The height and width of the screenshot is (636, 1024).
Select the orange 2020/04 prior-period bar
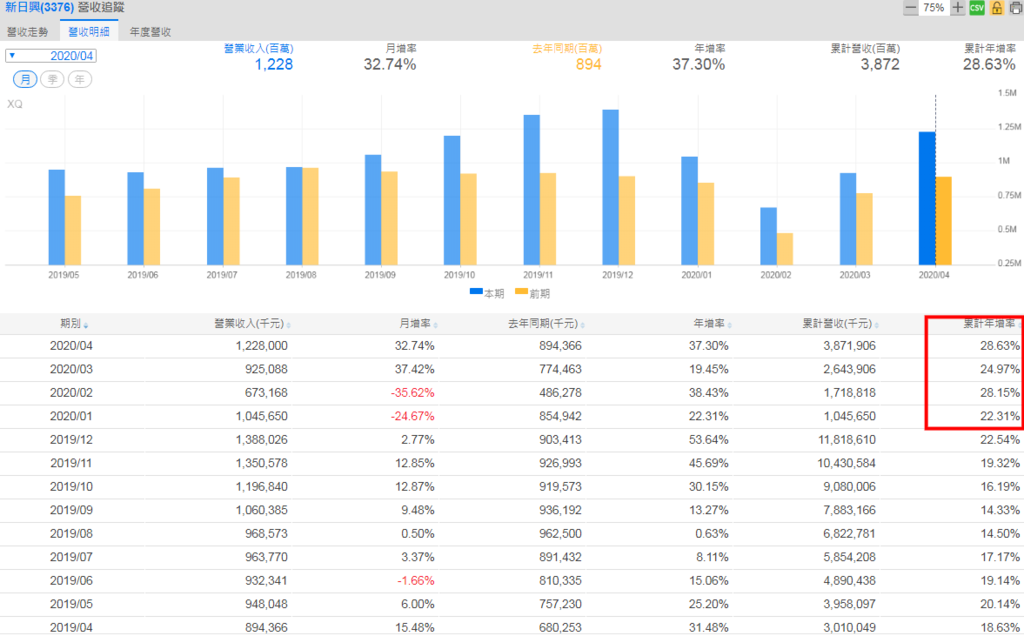[944, 221]
